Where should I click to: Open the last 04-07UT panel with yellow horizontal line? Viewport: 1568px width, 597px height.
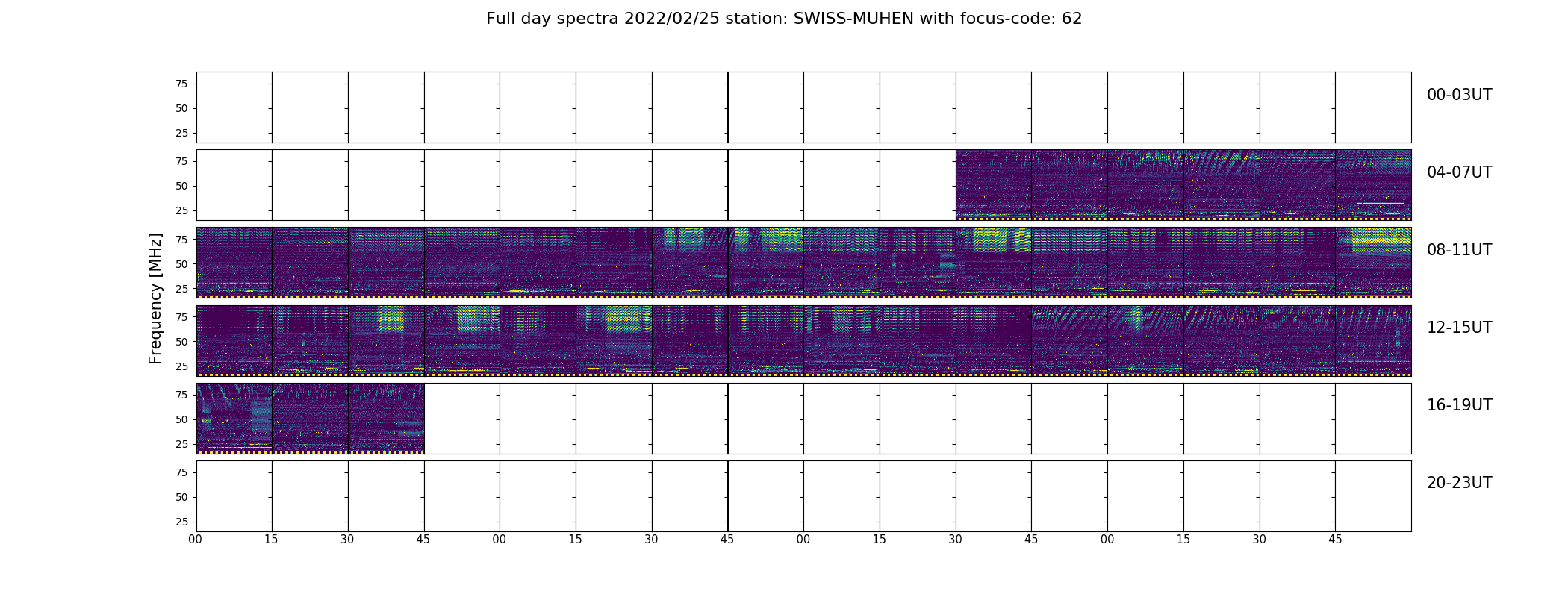click(1373, 185)
